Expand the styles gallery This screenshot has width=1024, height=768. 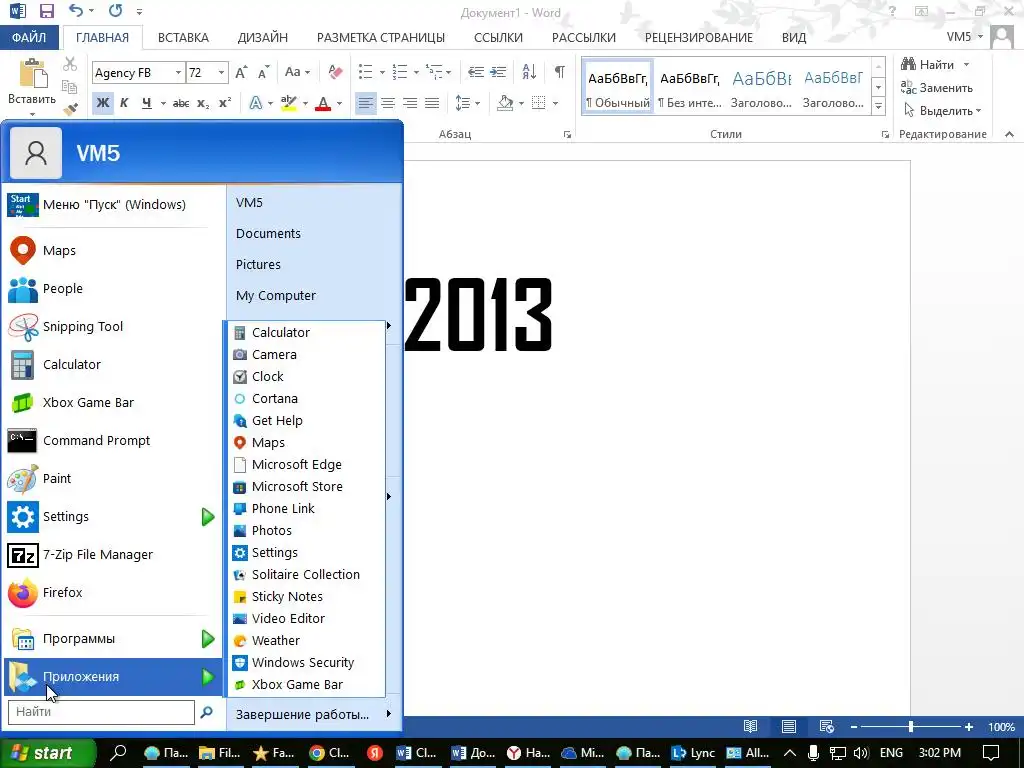coord(879,106)
